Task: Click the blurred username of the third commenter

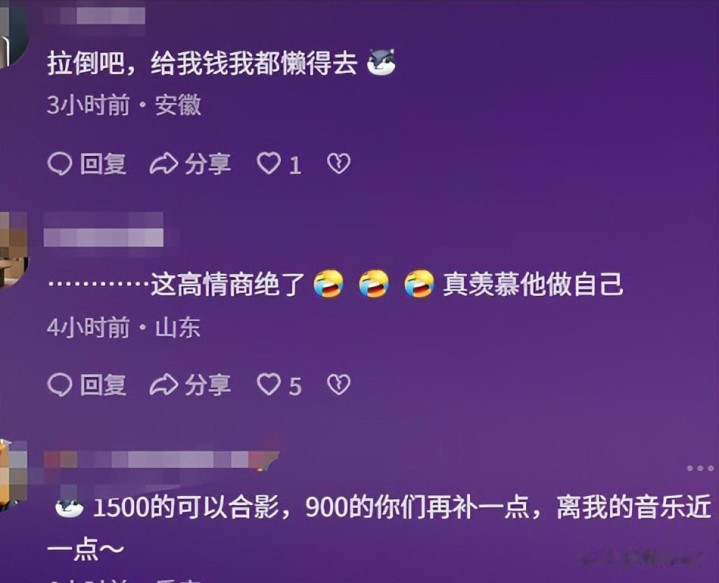Action: (161, 460)
